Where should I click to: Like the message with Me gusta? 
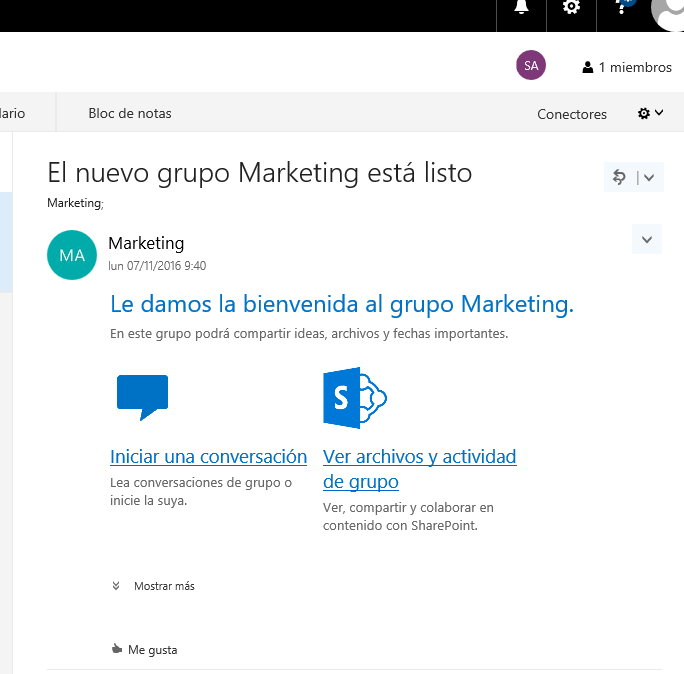(144, 650)
